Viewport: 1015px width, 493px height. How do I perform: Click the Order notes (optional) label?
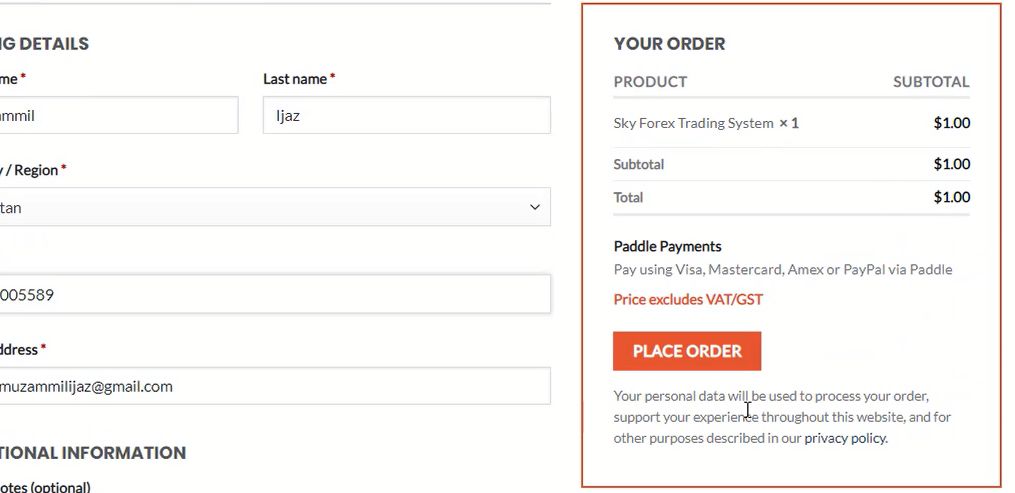pos(45,487)
